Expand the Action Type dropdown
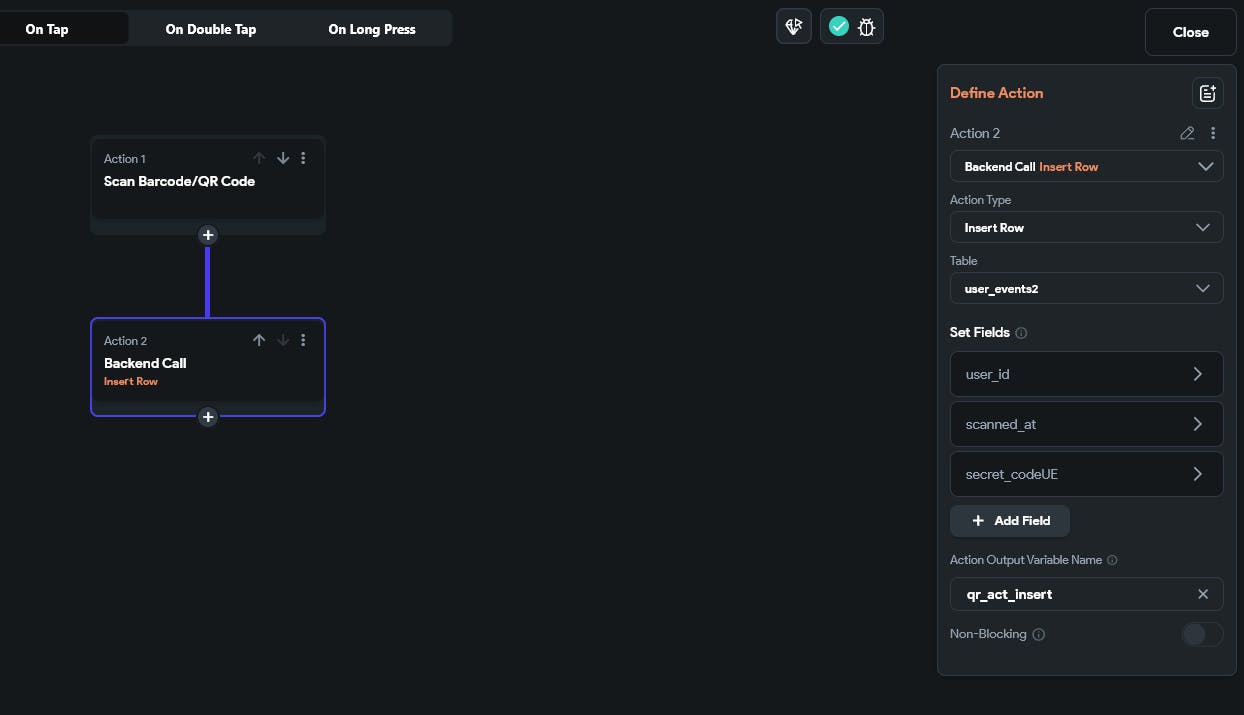 tap(1086, 228)
